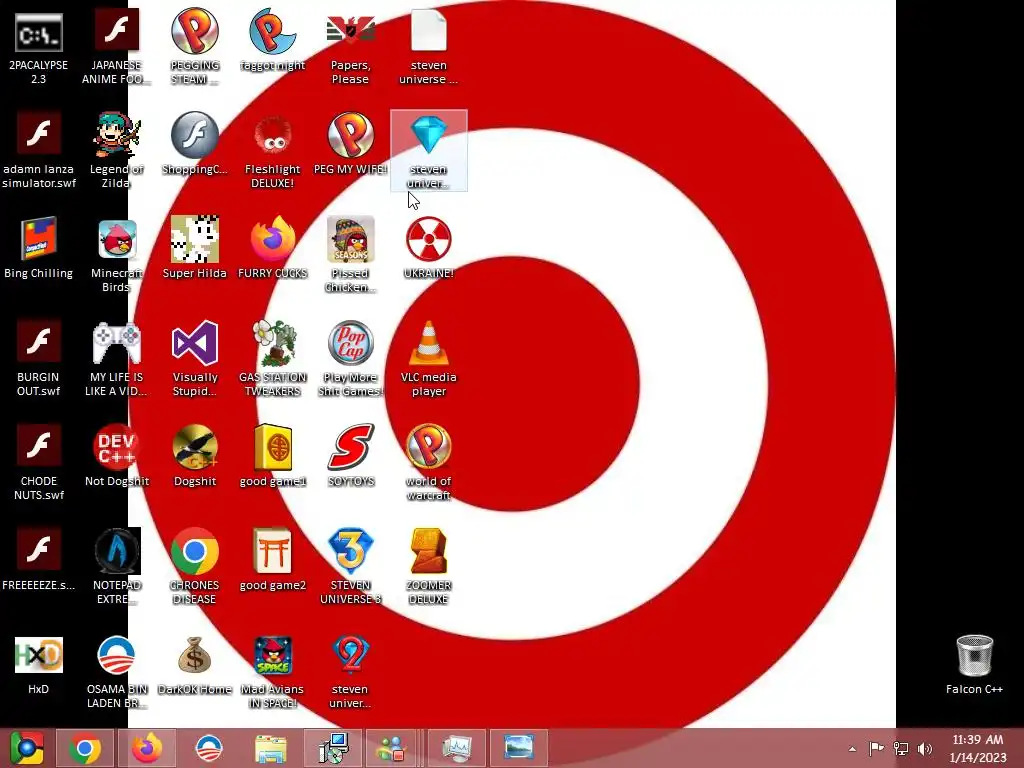The width and height of the screenshot is (1024, 768).
Task: Expand the hidden tray icons arrow
Action: coord(852,749)
